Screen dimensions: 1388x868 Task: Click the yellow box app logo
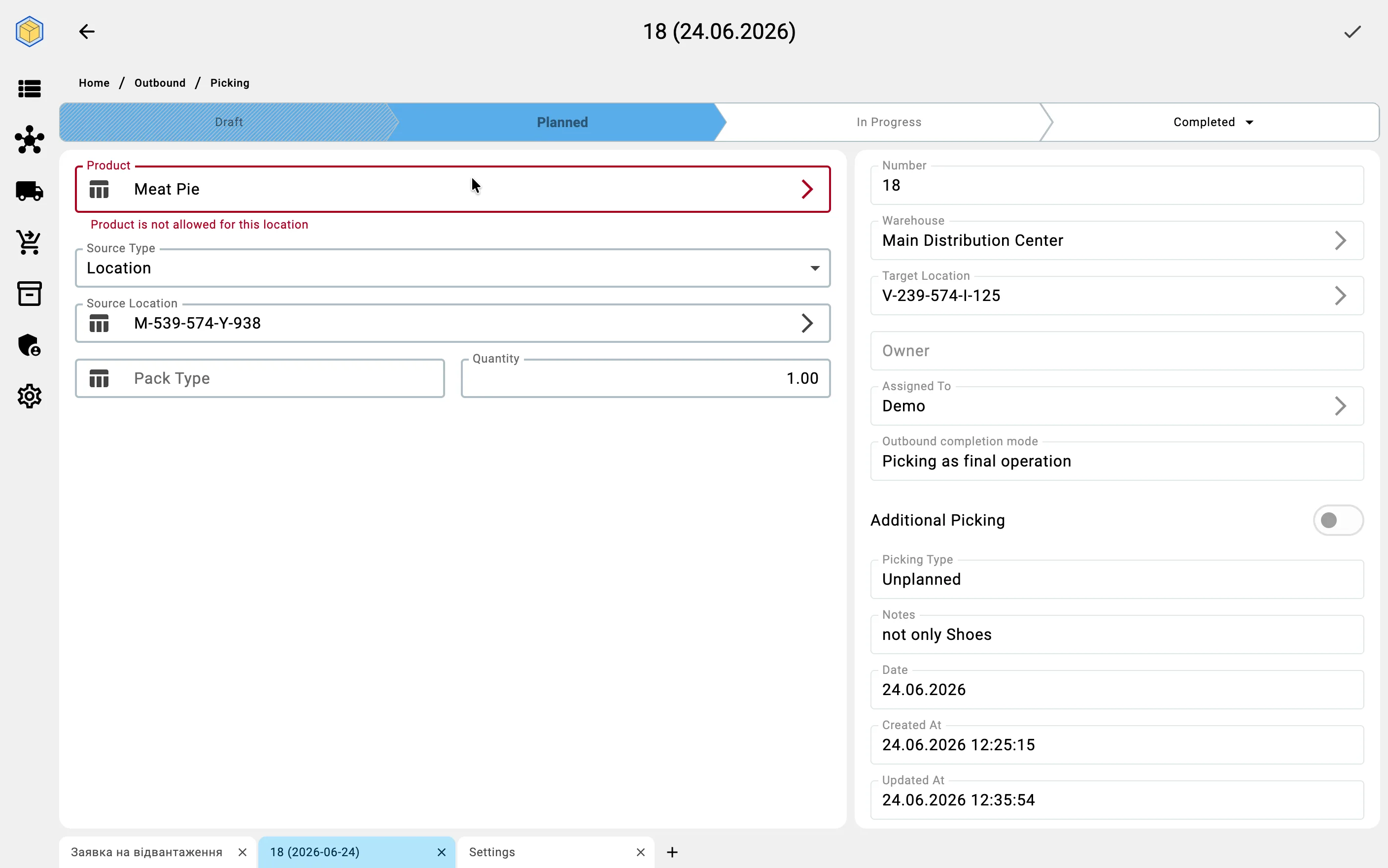coord(29,32)
